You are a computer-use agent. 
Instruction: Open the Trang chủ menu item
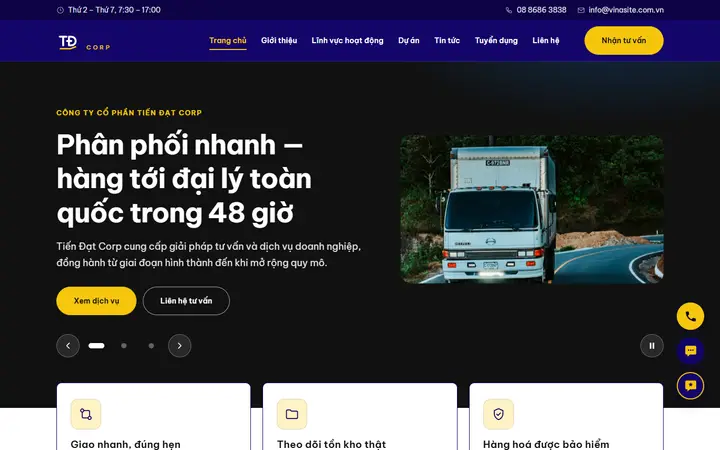[228, 40]
